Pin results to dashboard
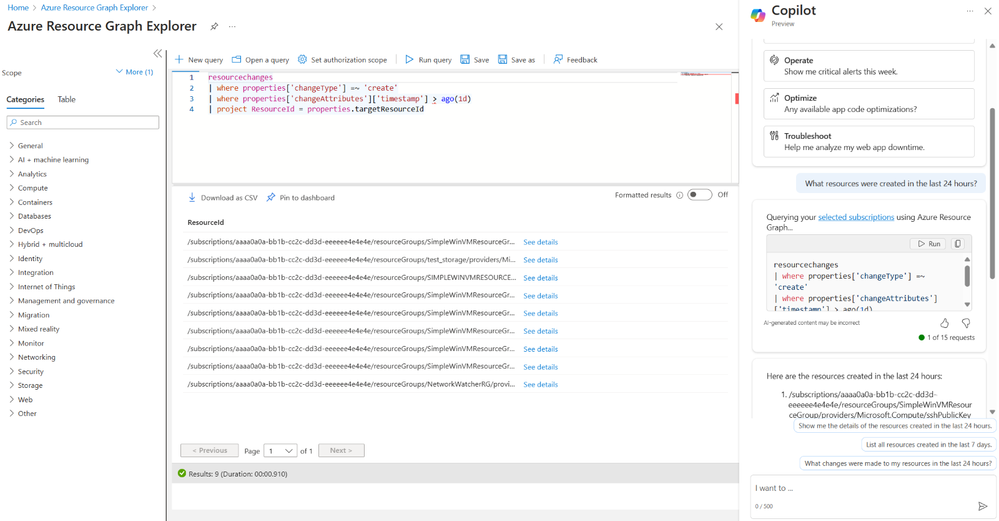The image size is (999, 521). [300, 197]
